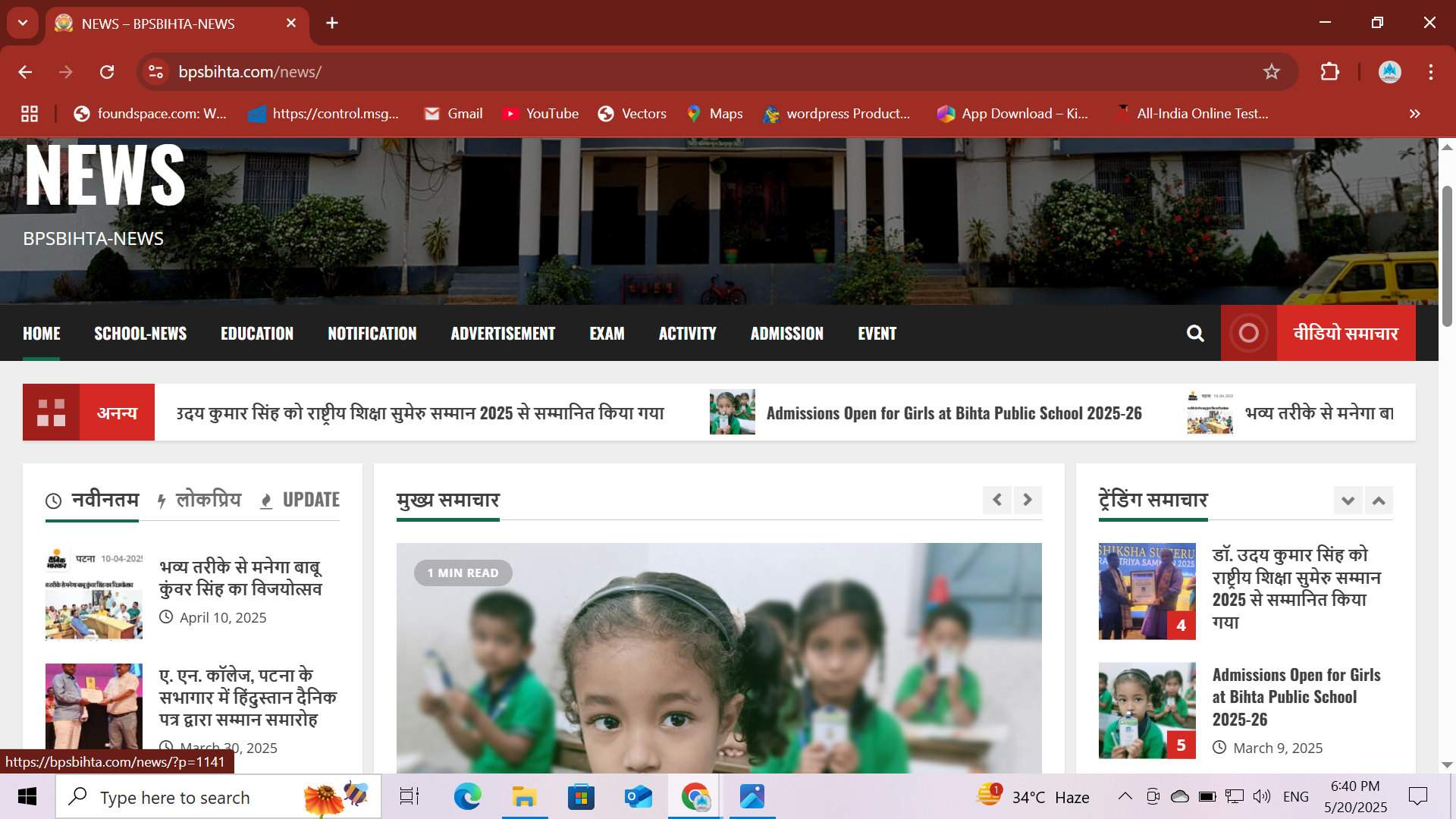Screen dimensions: 1456x819
Task: Click the UPDATE tab button
Action: [311, 500]
